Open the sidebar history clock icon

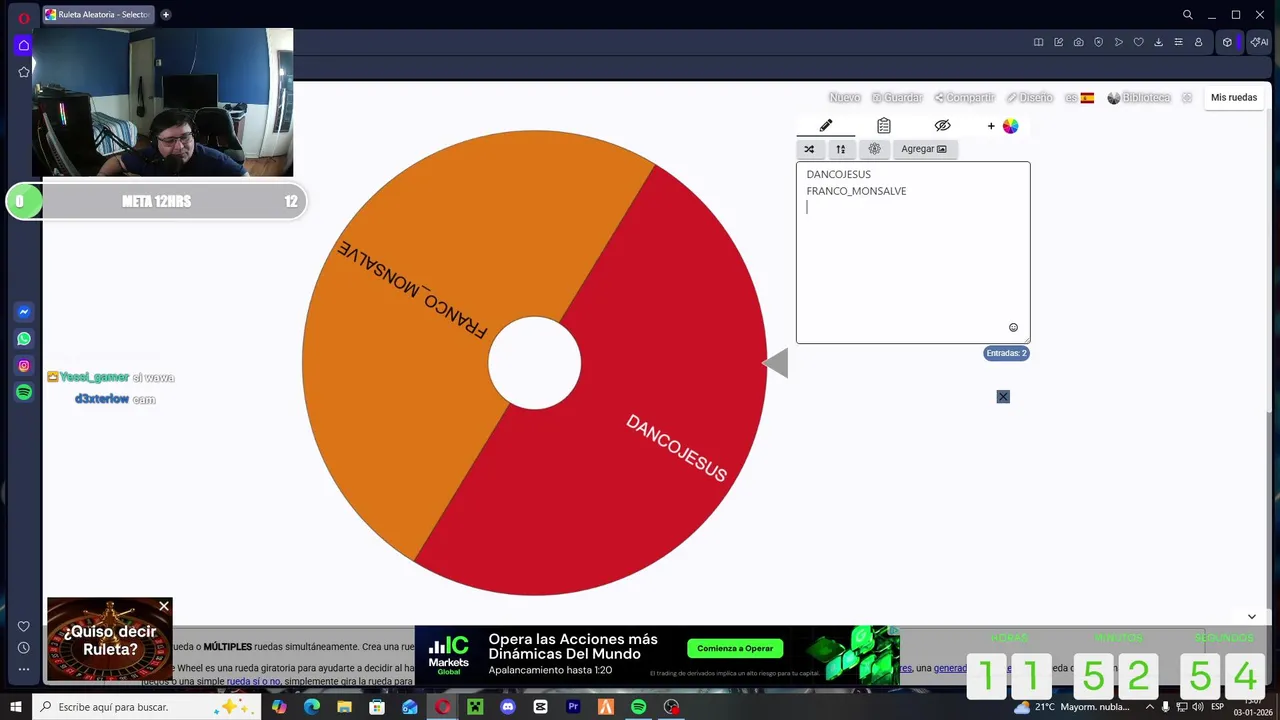click(x=24, y=648)
